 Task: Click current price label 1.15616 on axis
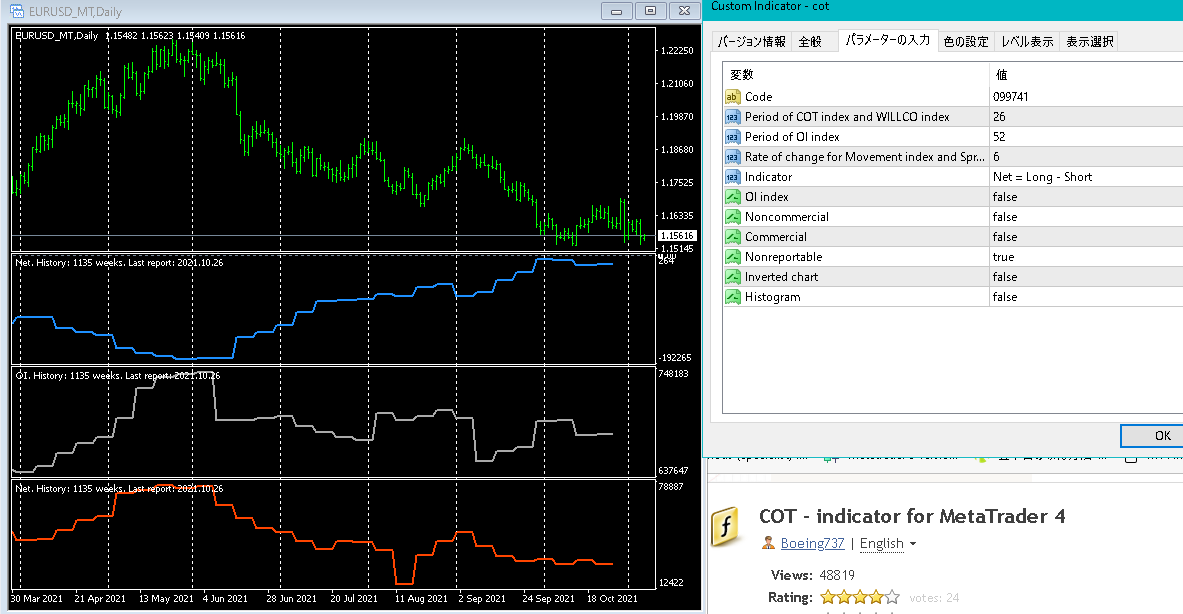click(x=677, y=235)
